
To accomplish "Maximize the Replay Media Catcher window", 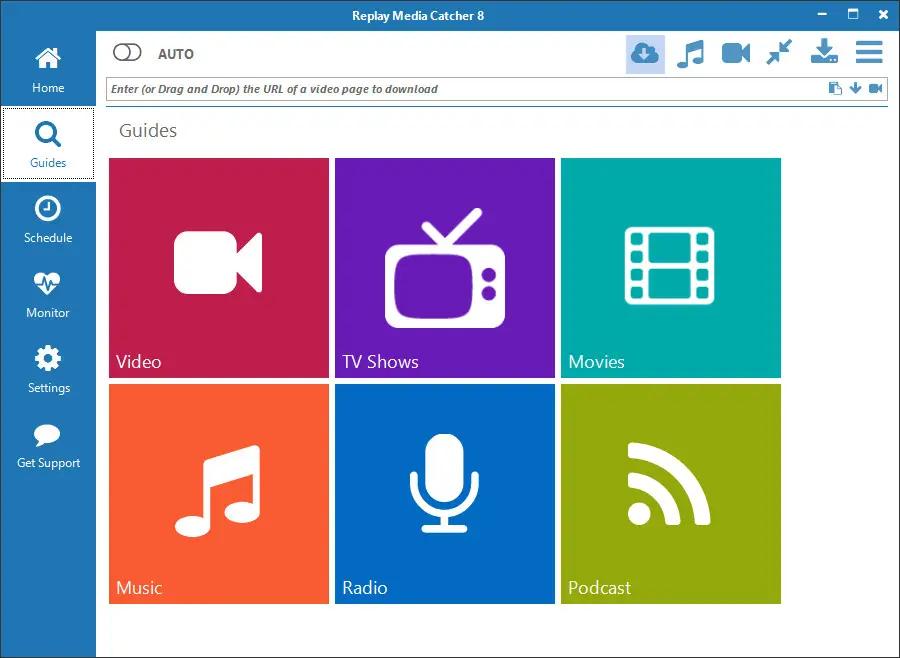I will tap(853, 14).
